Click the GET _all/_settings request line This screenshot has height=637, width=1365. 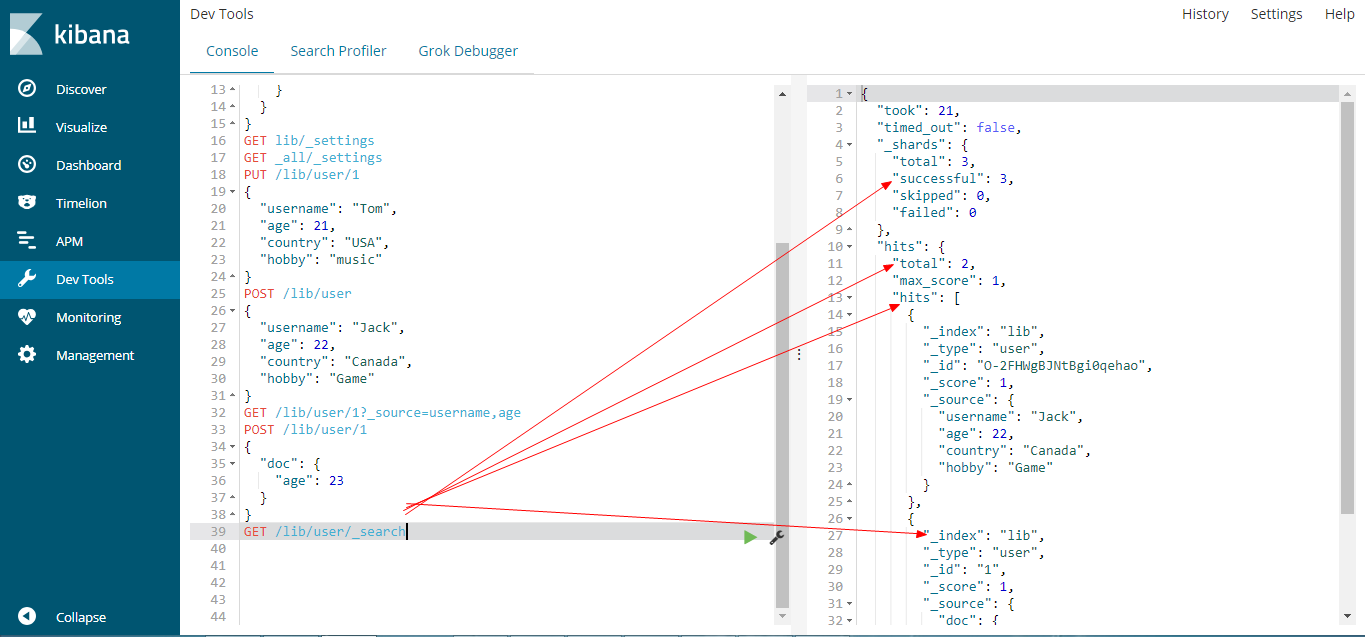(x=313, y=157)
